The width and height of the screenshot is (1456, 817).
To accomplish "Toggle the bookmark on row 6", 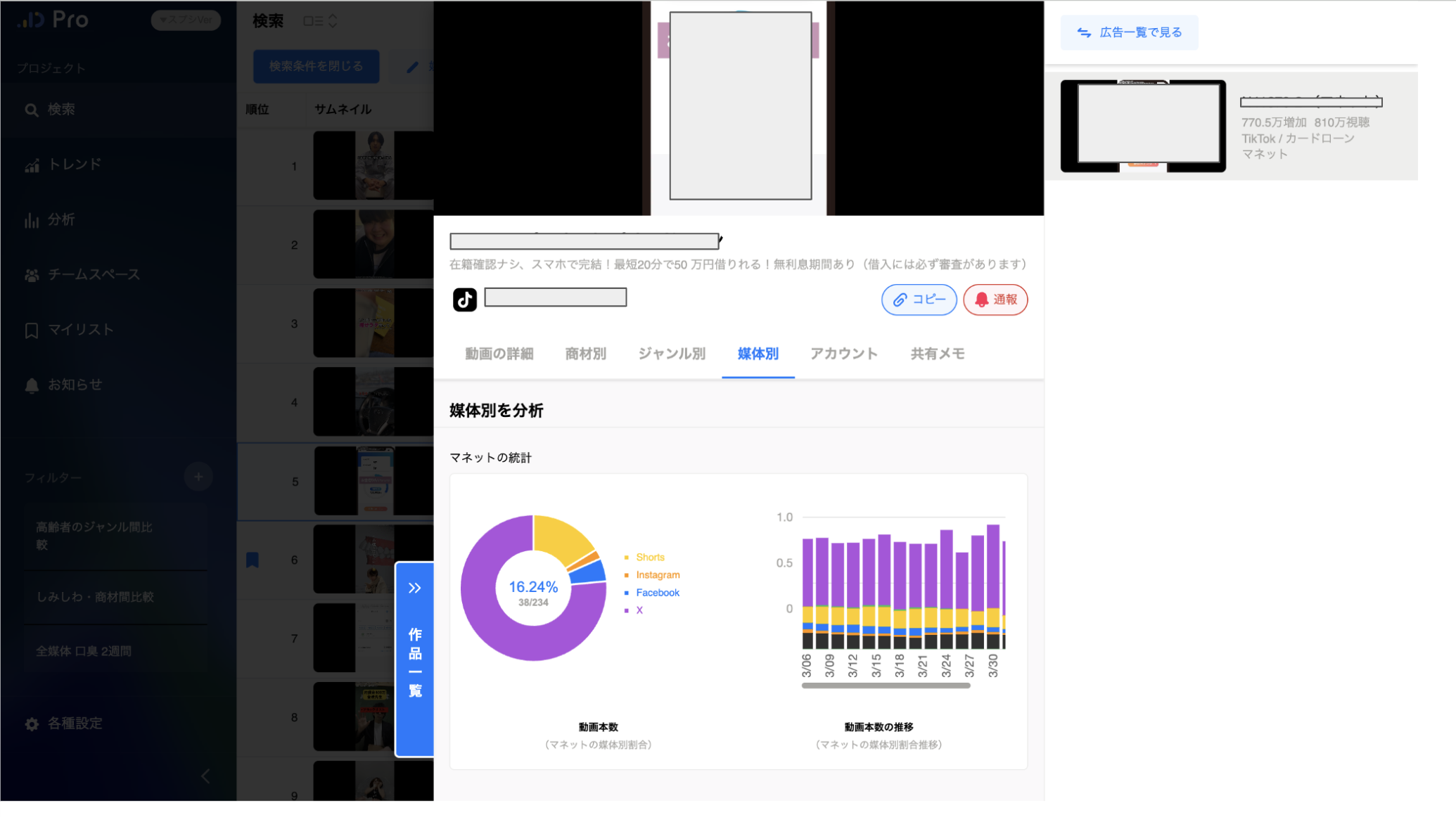I will 253,560.
